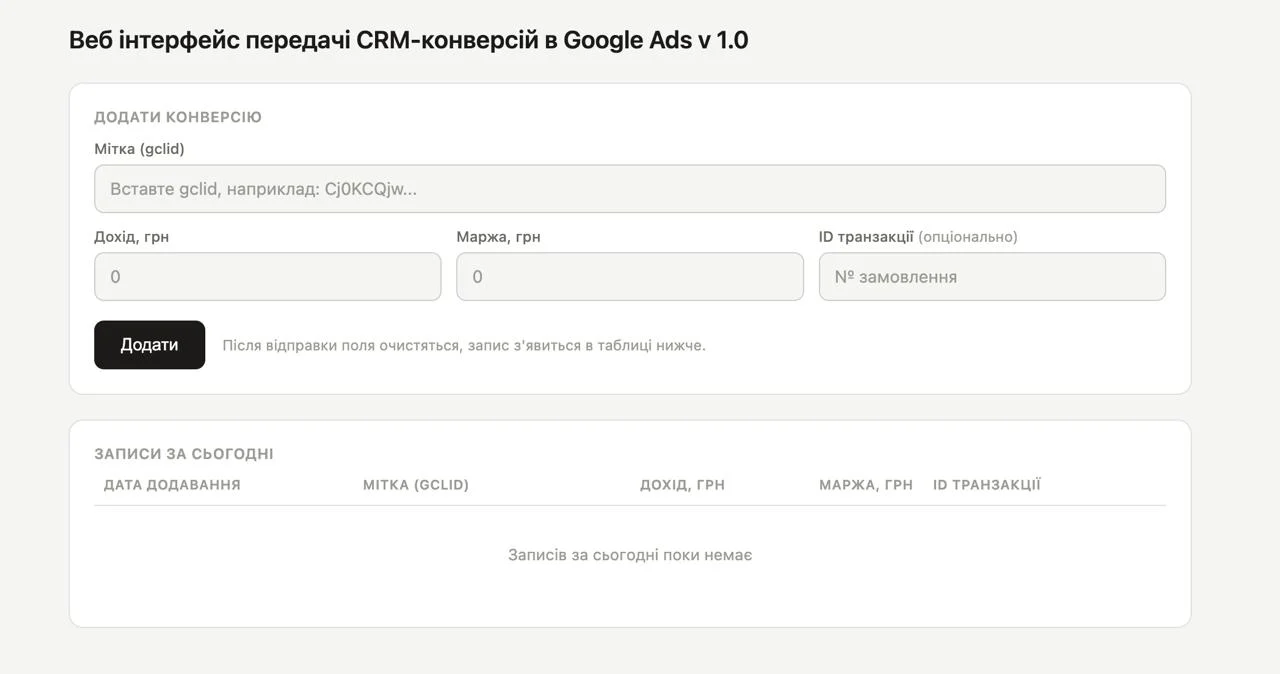This screenshot has height=674, width=1280.
Task: Click the ID транзакції (опціонально) label
Action: [918, 237]
